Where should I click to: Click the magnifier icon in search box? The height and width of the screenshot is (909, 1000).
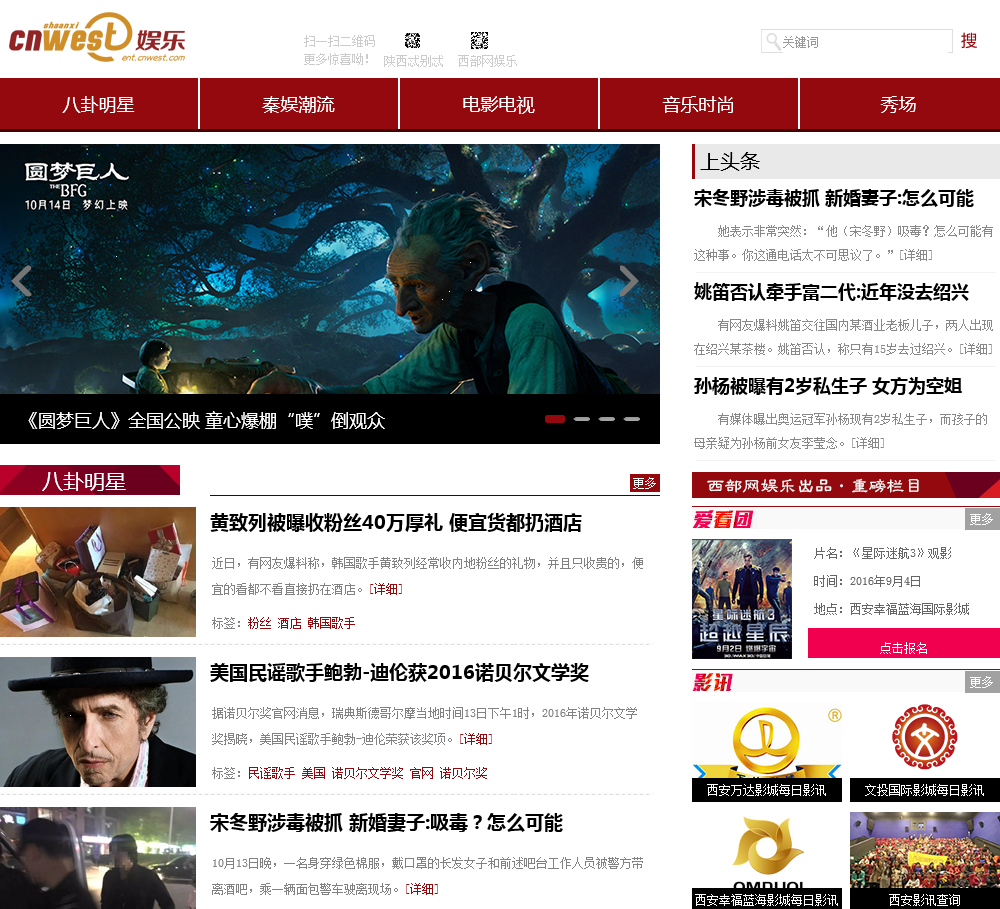coord(772,41)
